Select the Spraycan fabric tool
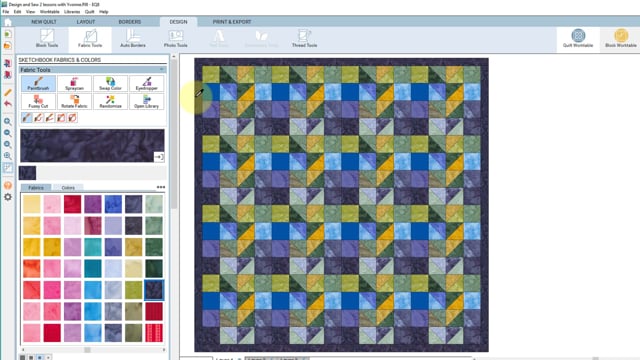Screen dimensions: 640x360 (74, 84)
